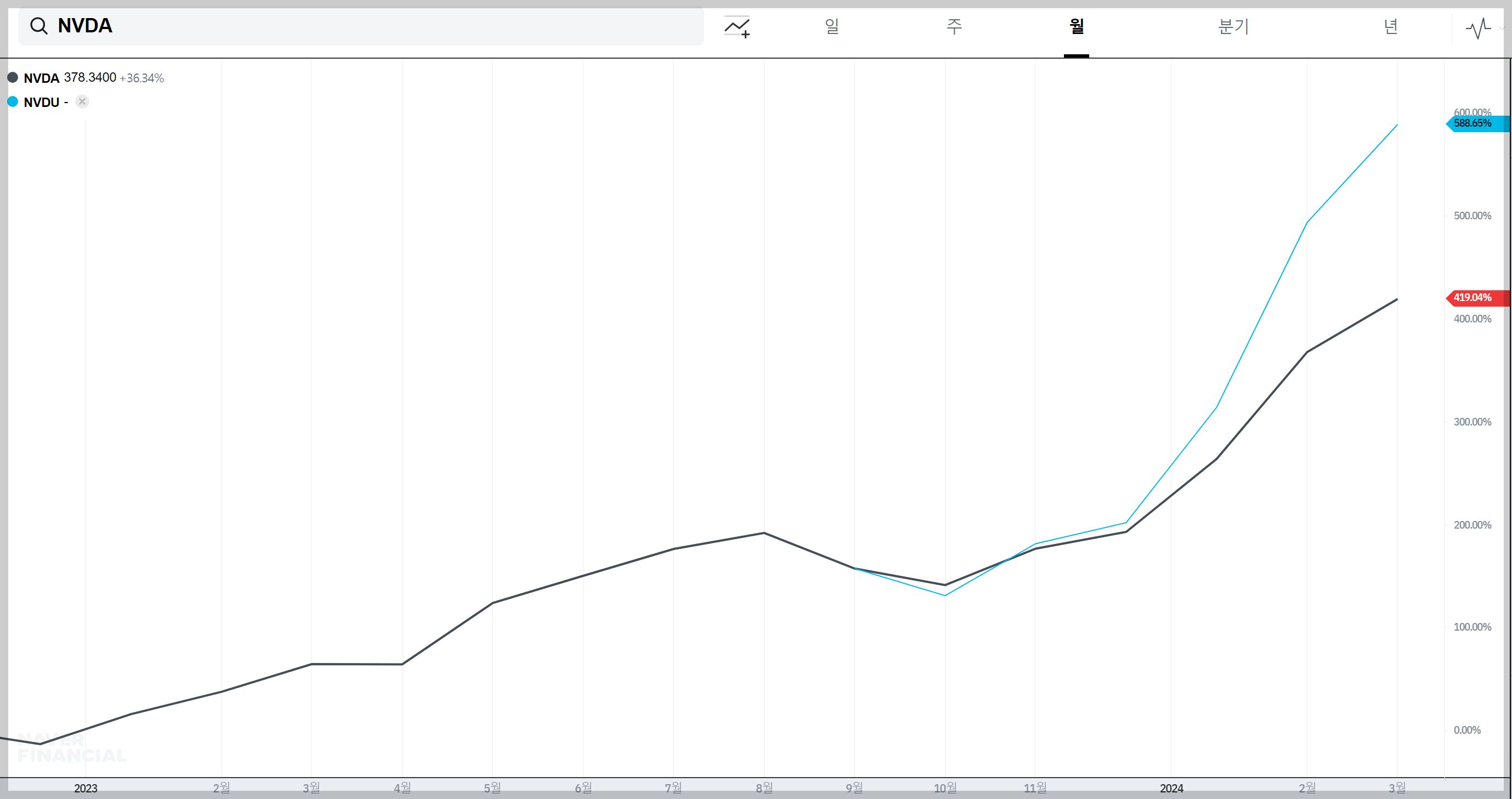Click the NVDA legend label
This screenshot has width=1512, height=799.
pyautogui.click(x=41, y=78)
